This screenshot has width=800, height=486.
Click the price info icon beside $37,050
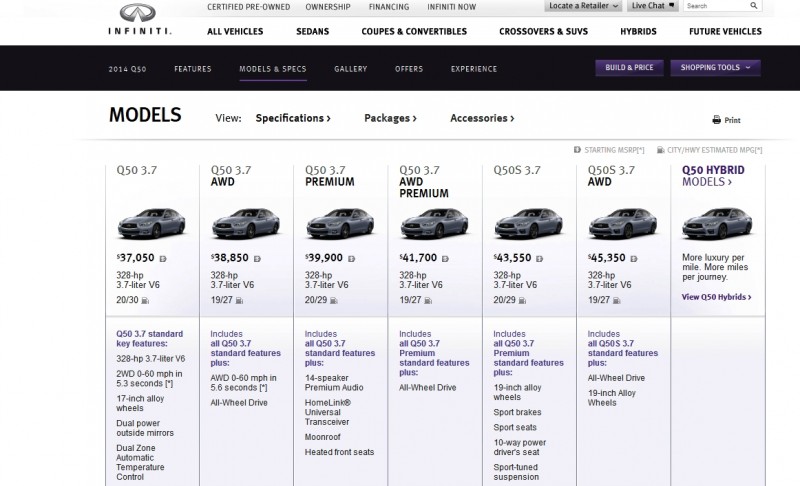163,259
